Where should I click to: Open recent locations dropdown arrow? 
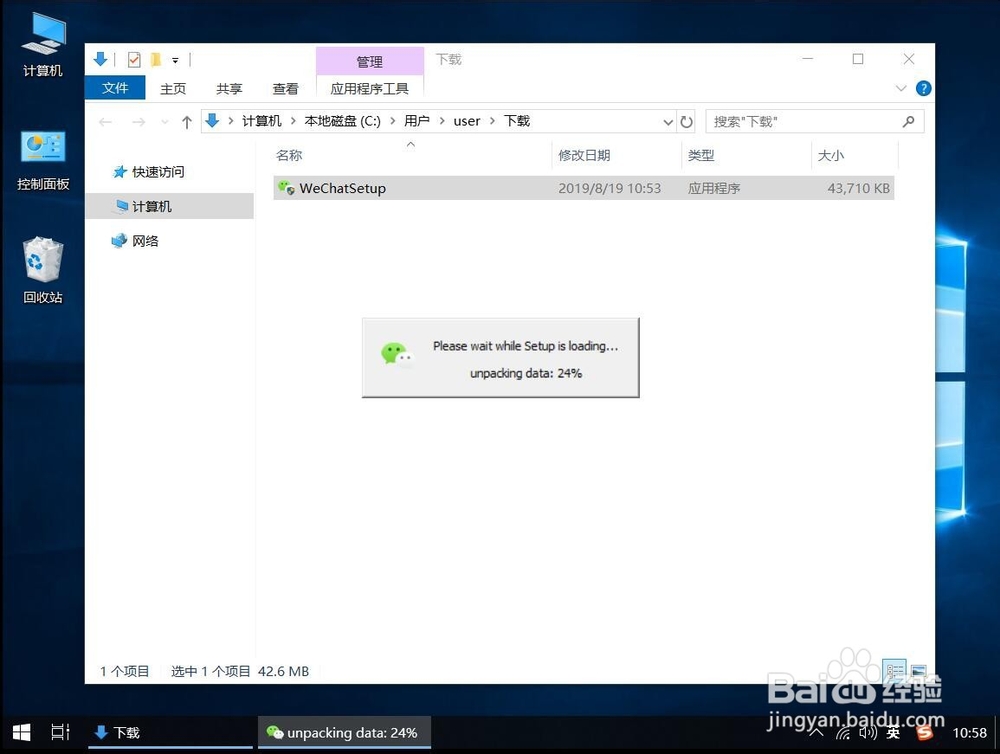coord(165,121)
